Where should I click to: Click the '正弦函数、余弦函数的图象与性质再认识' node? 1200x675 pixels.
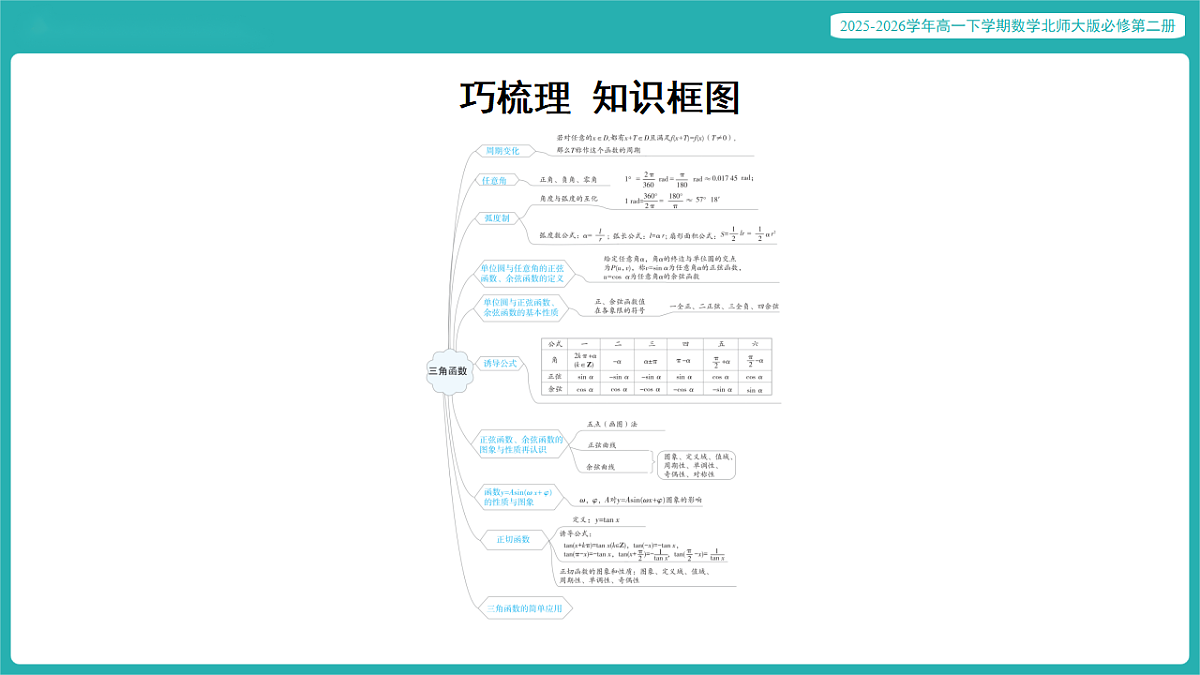[x=520, y=445]
